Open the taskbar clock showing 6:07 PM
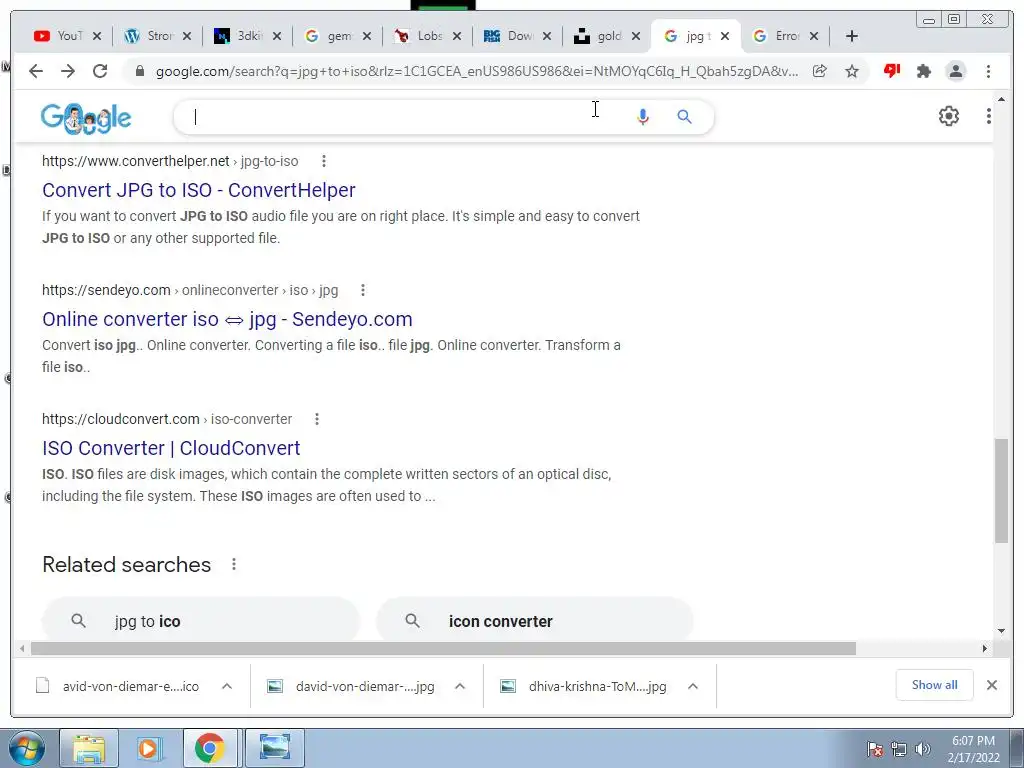This screenshot has width=1024, height=768. pyautogui.click(x=974, y=749)
